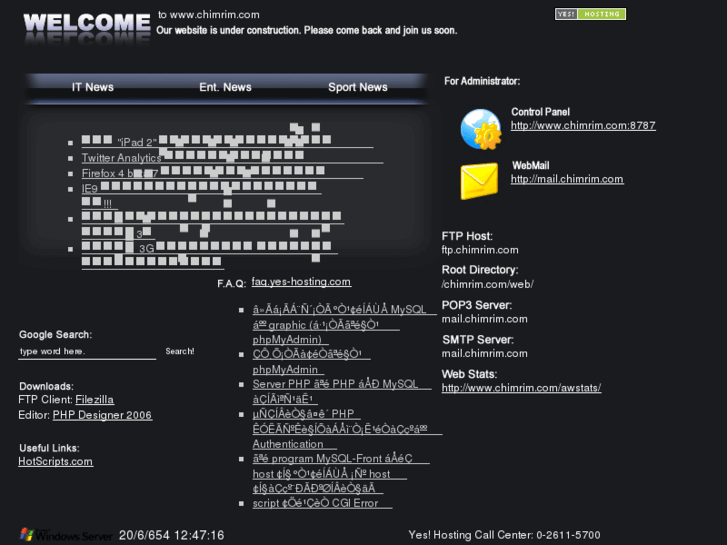Screen dimensions: 727x545
Task: Open the mail.chimrim.com WebMail link
Action: click(x=567, y=179)
